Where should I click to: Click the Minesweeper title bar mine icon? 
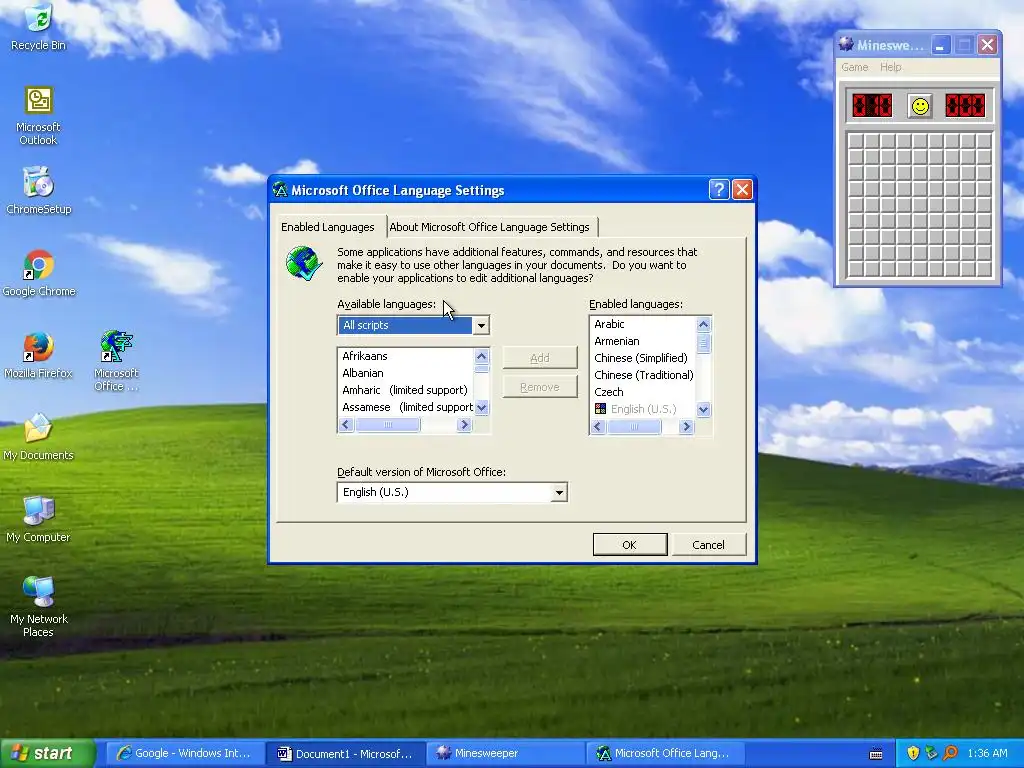(x=846, y=44)
